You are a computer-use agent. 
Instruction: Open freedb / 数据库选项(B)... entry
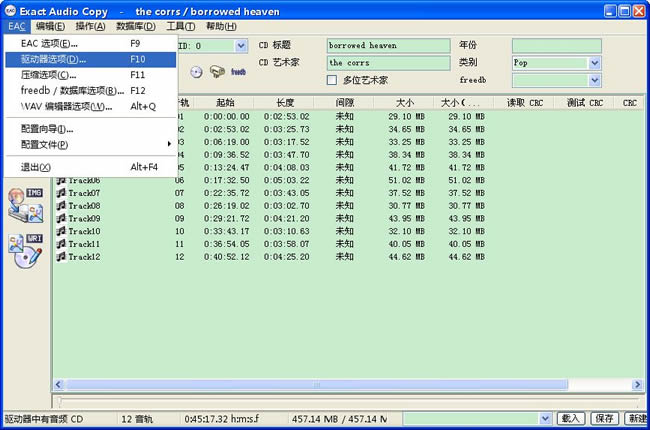[90, 91]
